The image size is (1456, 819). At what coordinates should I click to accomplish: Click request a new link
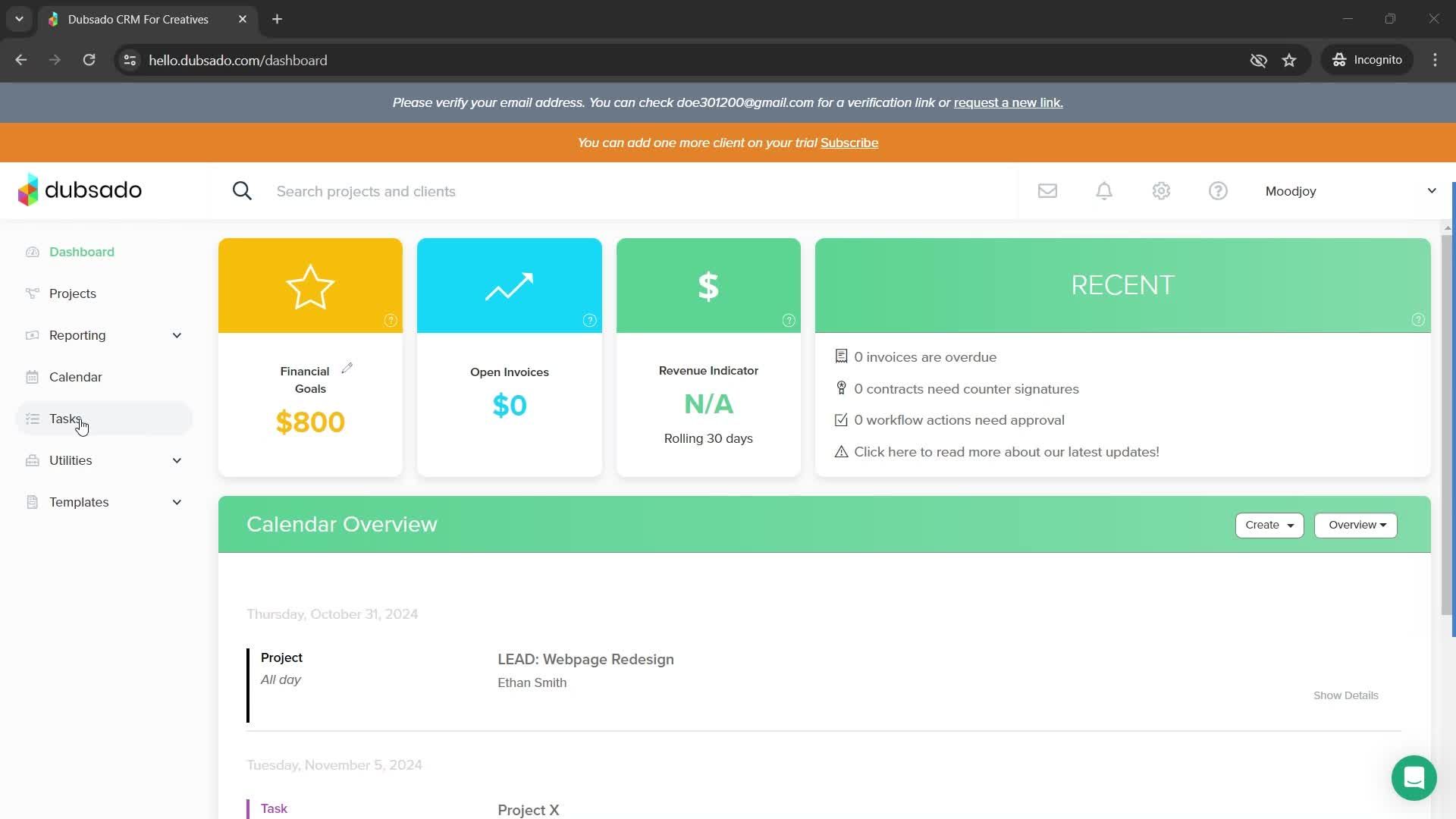tap(1008, 102)
